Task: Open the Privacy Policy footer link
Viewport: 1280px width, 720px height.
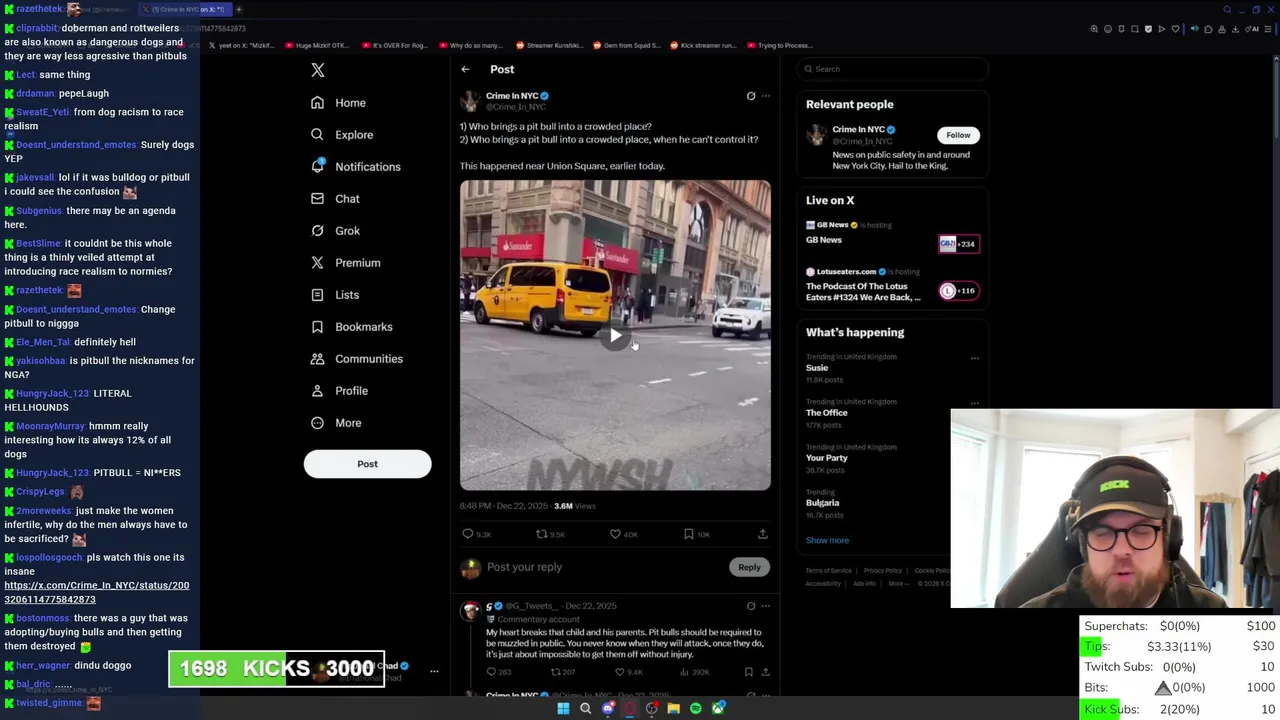Action: (883, 571)
